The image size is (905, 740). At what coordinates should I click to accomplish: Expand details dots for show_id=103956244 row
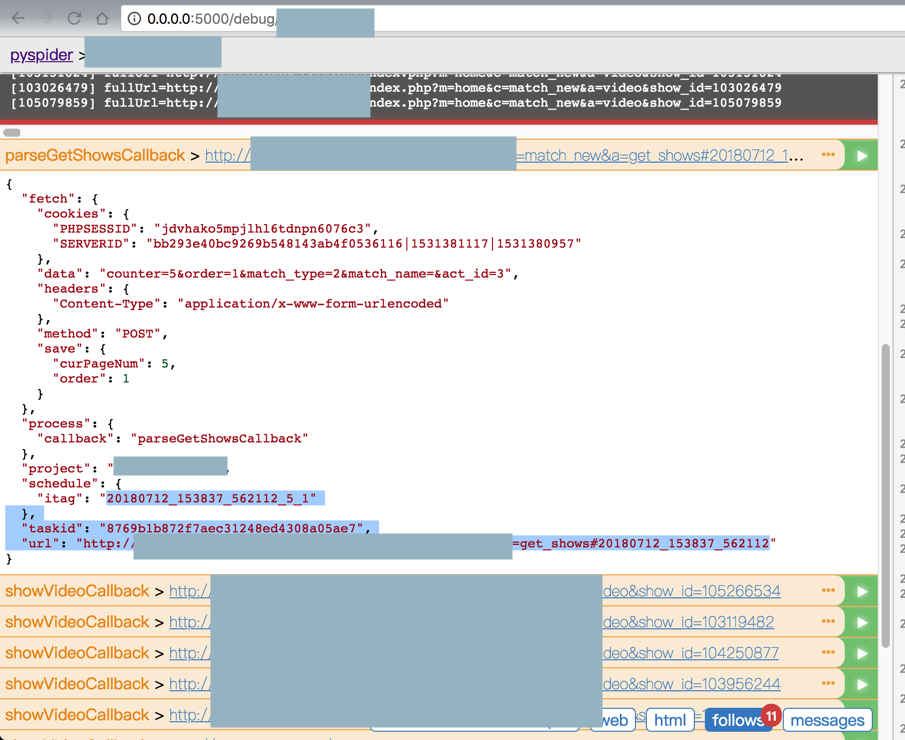point(828,683)
